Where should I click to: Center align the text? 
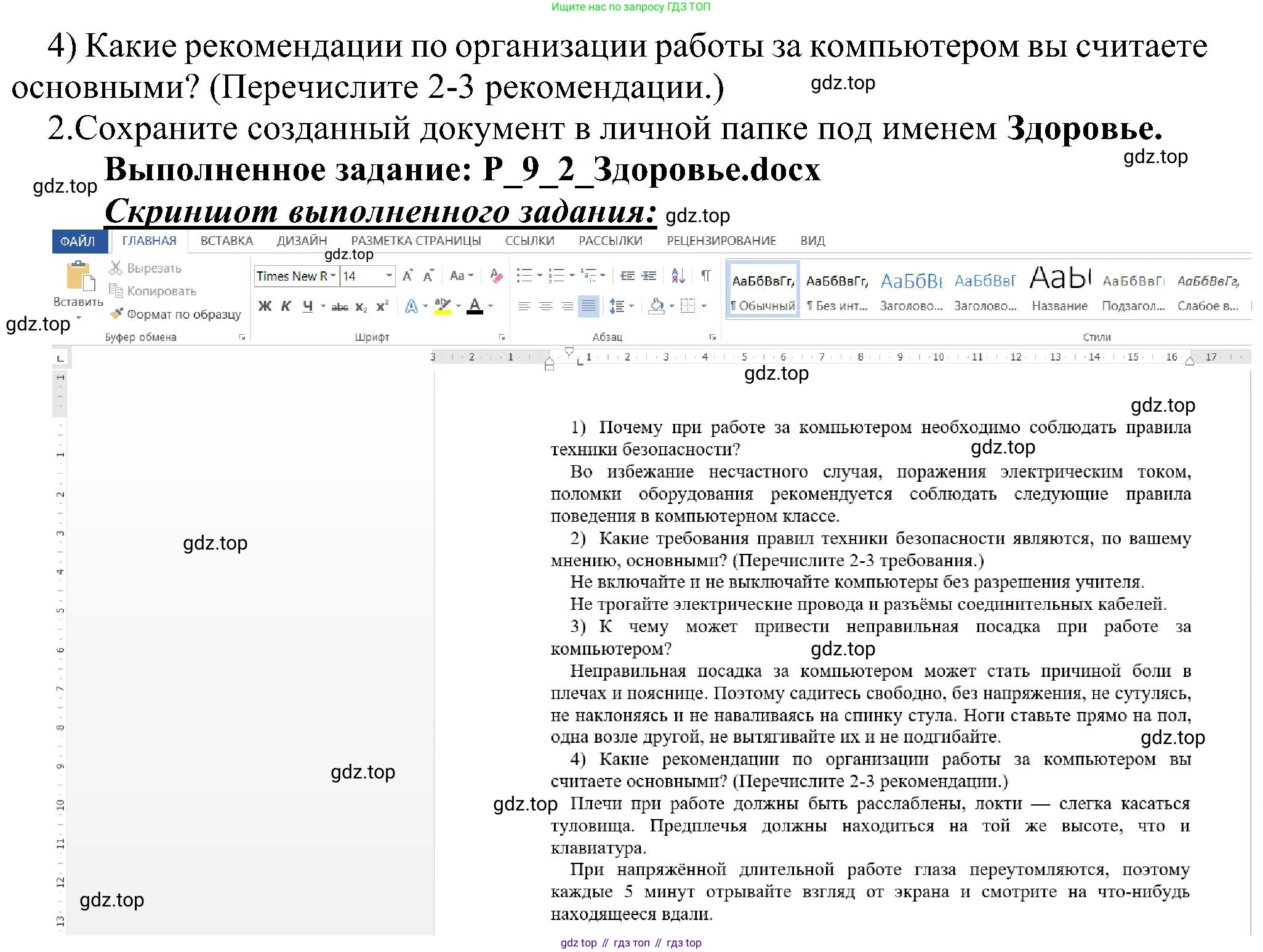pyautogui.click(x=545, y=306)
